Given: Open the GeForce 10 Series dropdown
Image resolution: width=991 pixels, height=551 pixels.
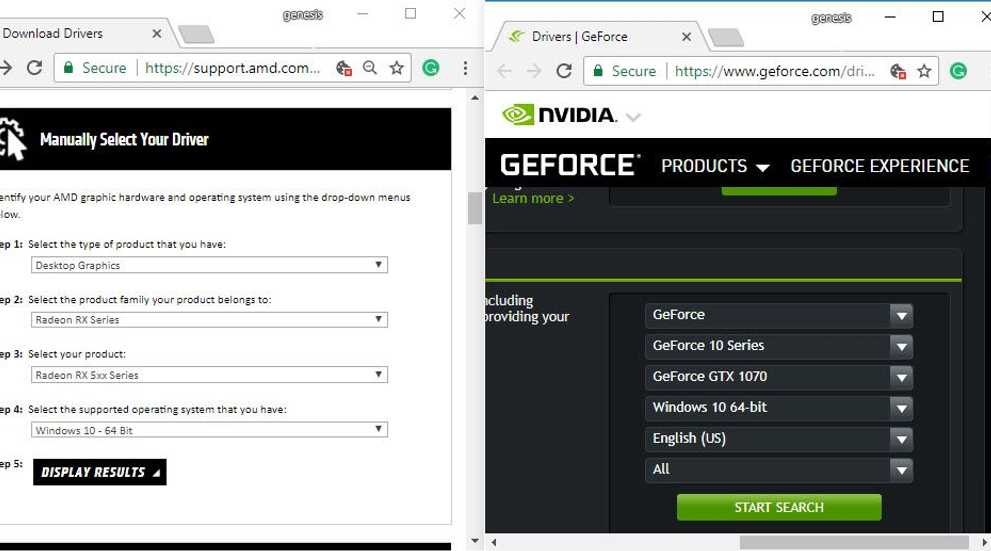Looking at the screenshot, I should [779, 346].
